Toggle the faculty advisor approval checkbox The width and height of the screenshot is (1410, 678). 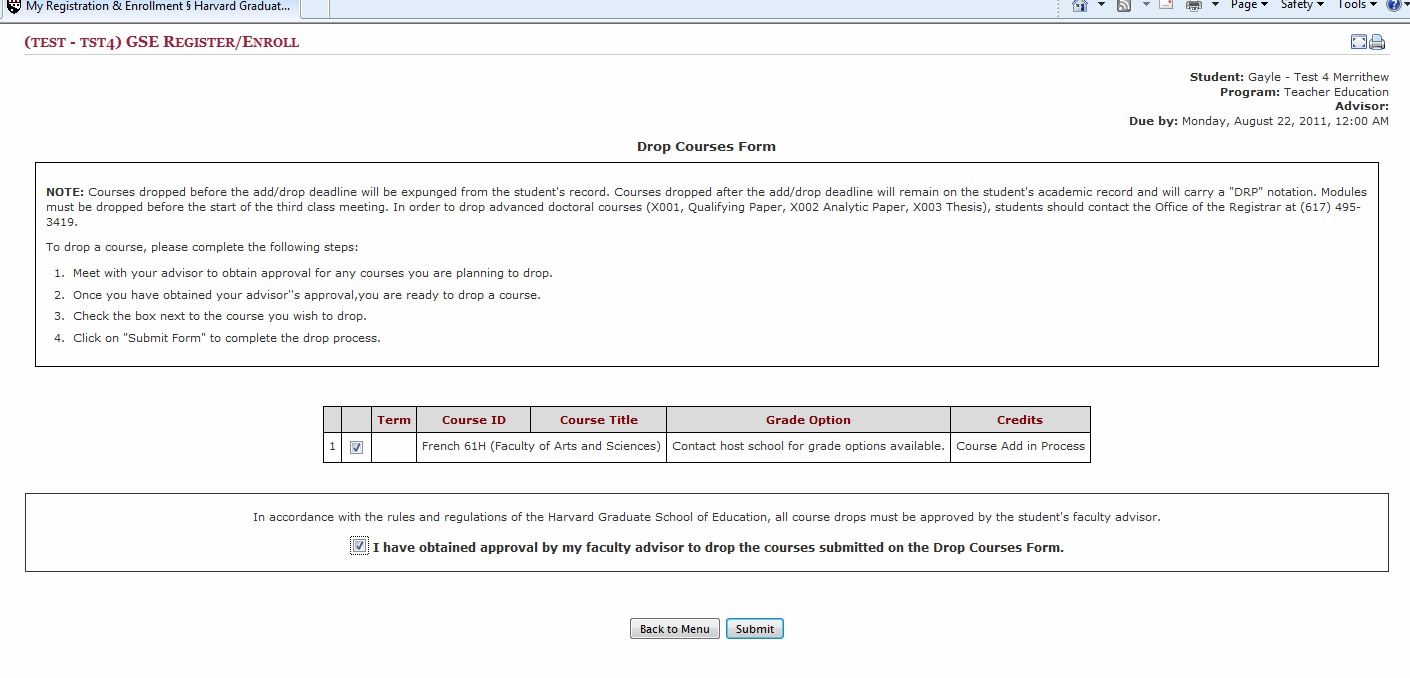coord(359,546)
